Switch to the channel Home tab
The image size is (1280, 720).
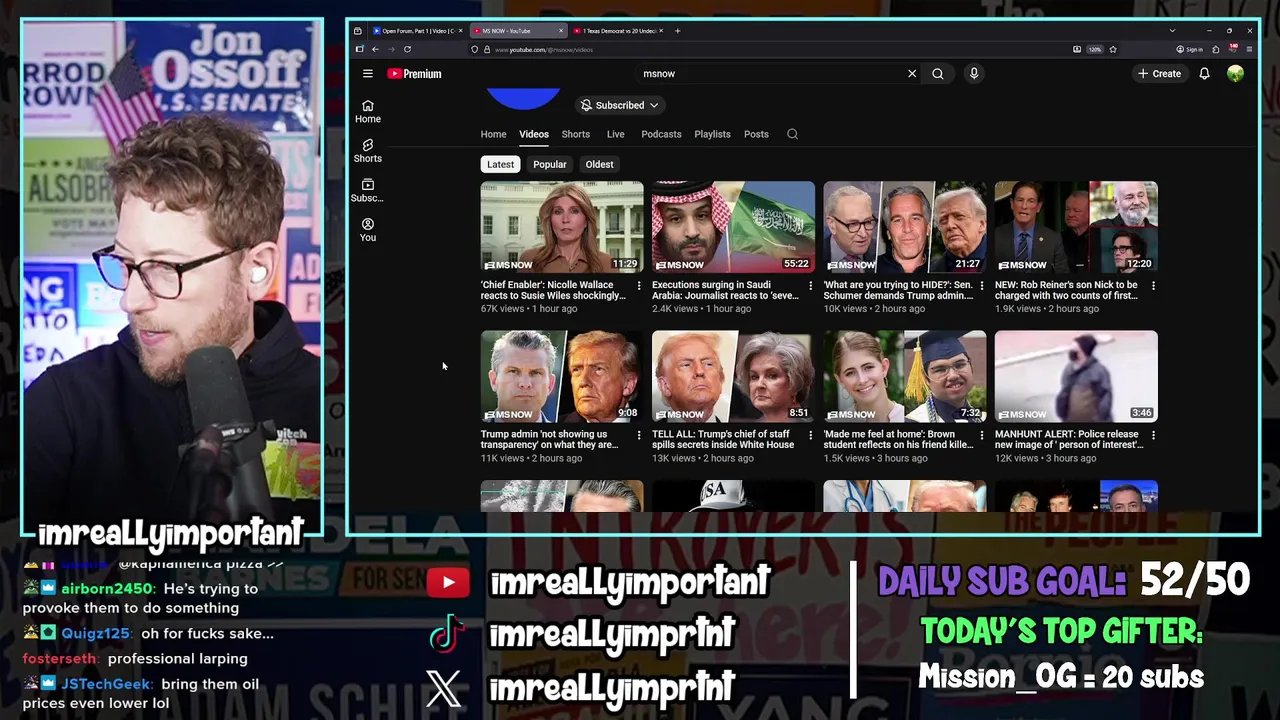click(x=493, y=134)
